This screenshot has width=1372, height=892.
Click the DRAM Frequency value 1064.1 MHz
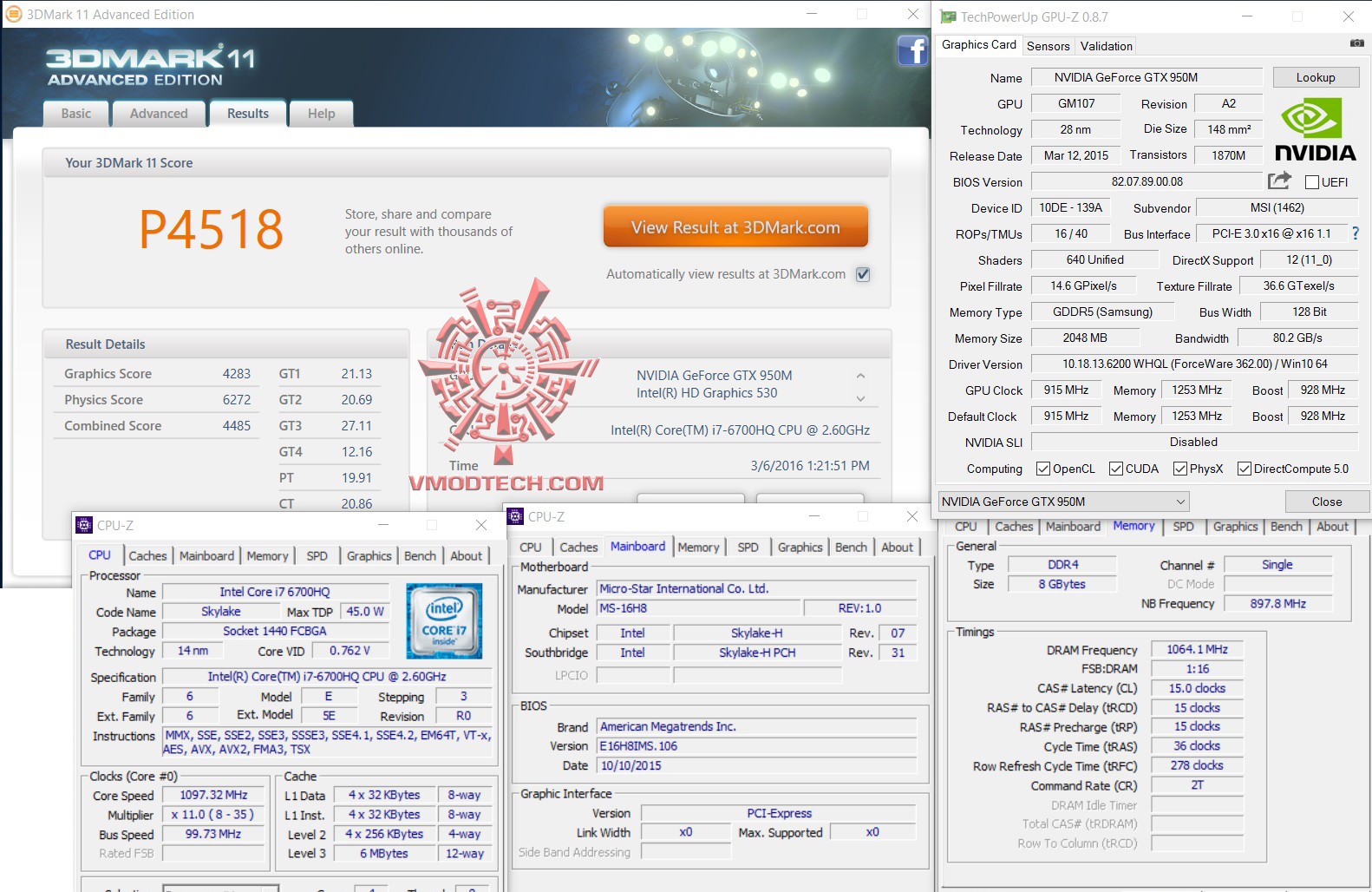tap(1197, 649)
